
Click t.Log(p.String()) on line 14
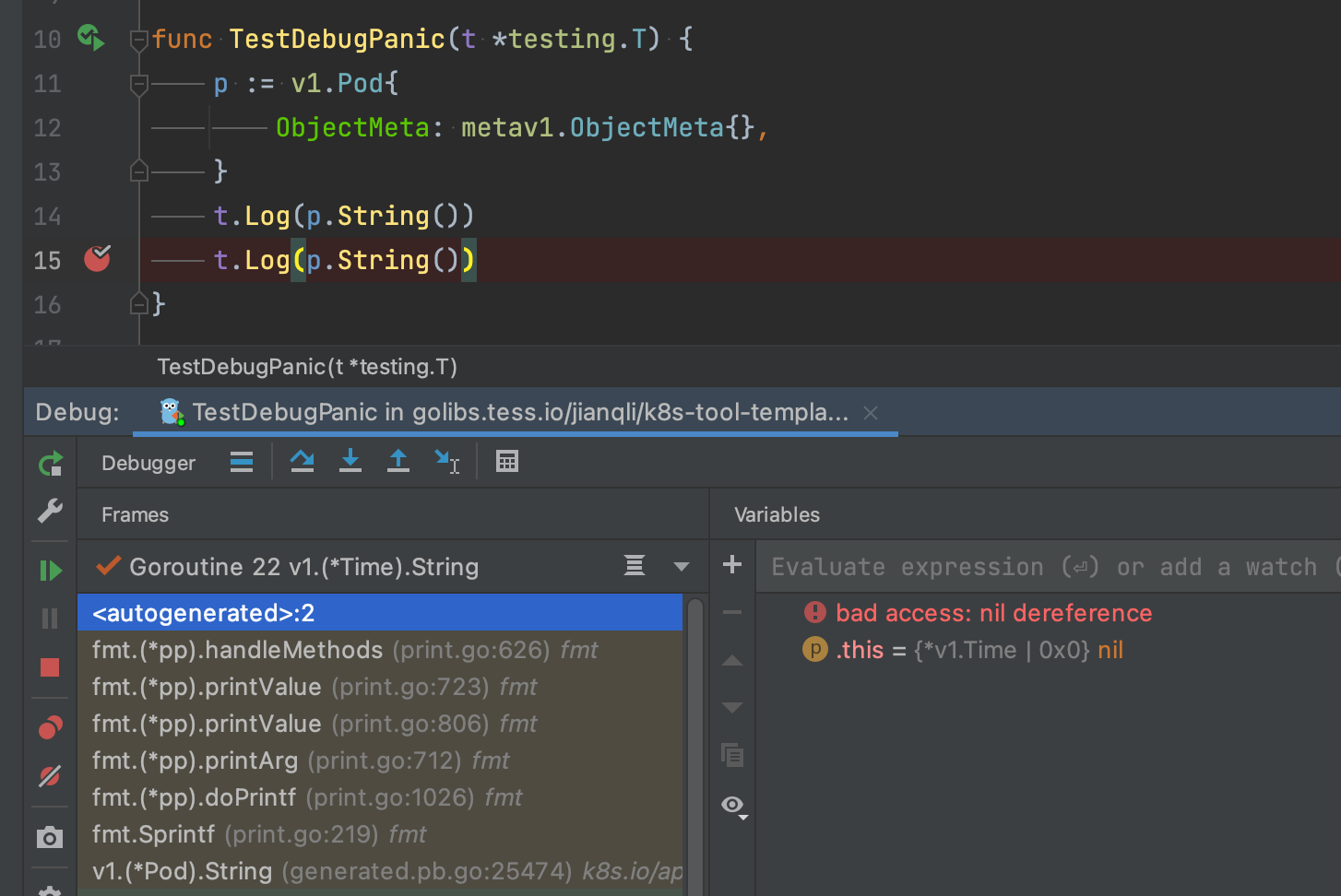coord(343,216)
